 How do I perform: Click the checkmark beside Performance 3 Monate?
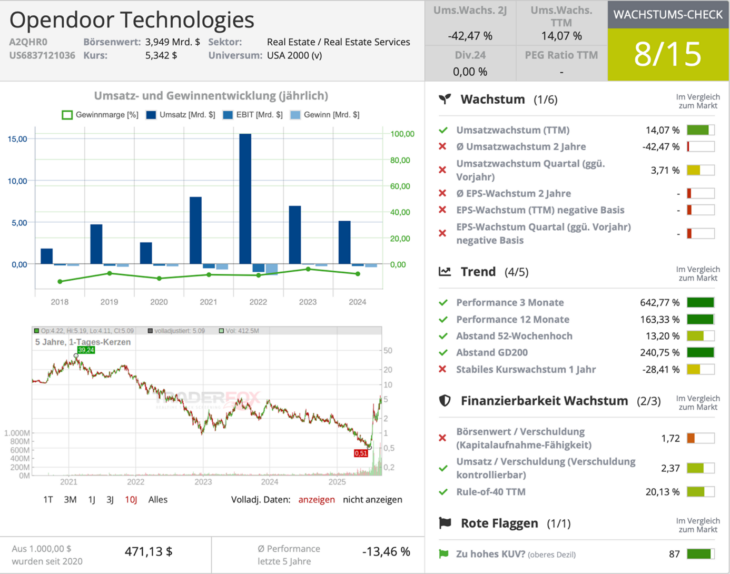point(443,303)
